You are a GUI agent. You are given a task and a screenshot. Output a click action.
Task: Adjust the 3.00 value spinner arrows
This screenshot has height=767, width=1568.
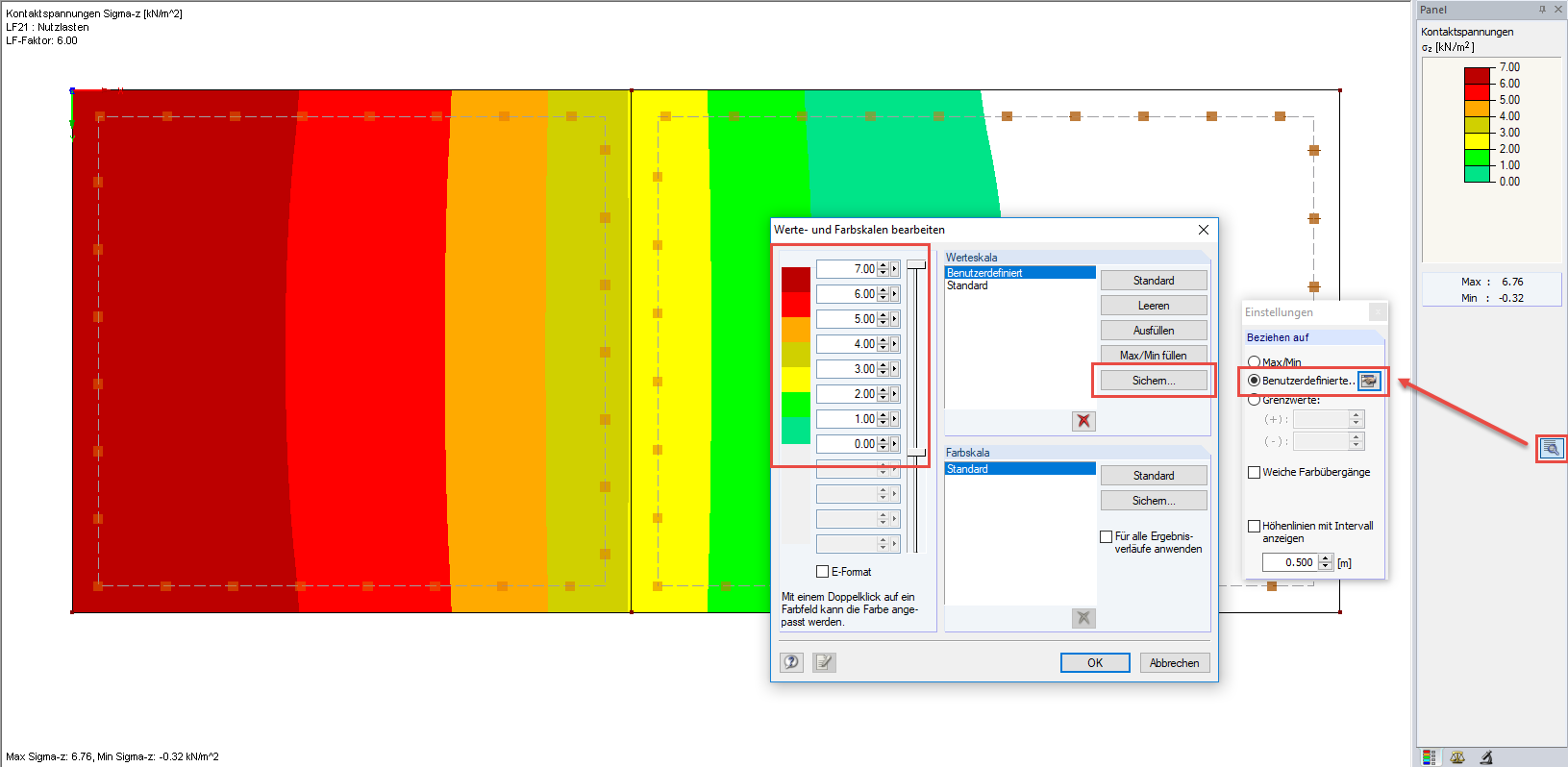click(883, 369)
